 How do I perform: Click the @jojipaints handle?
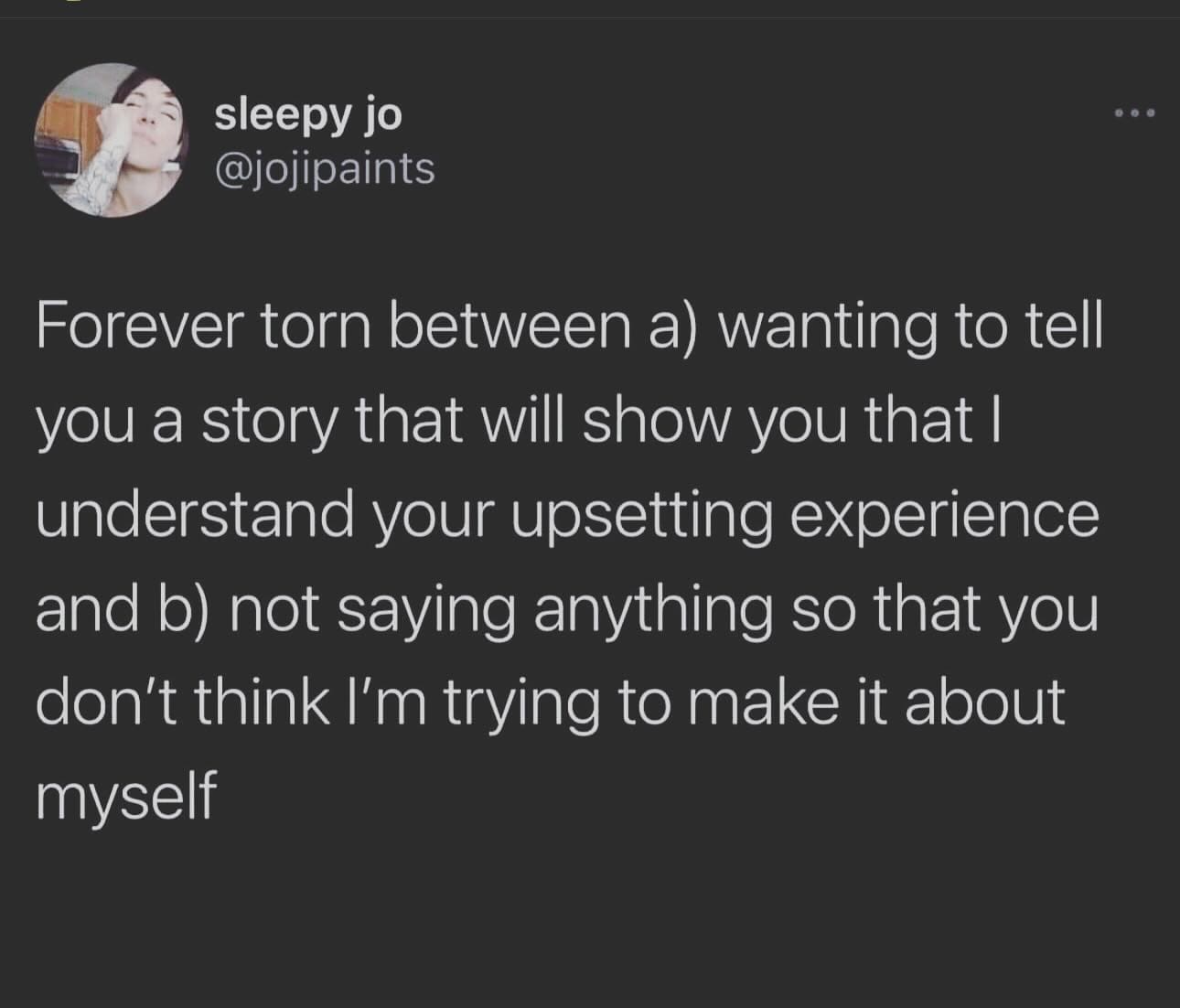click(325, 168)
